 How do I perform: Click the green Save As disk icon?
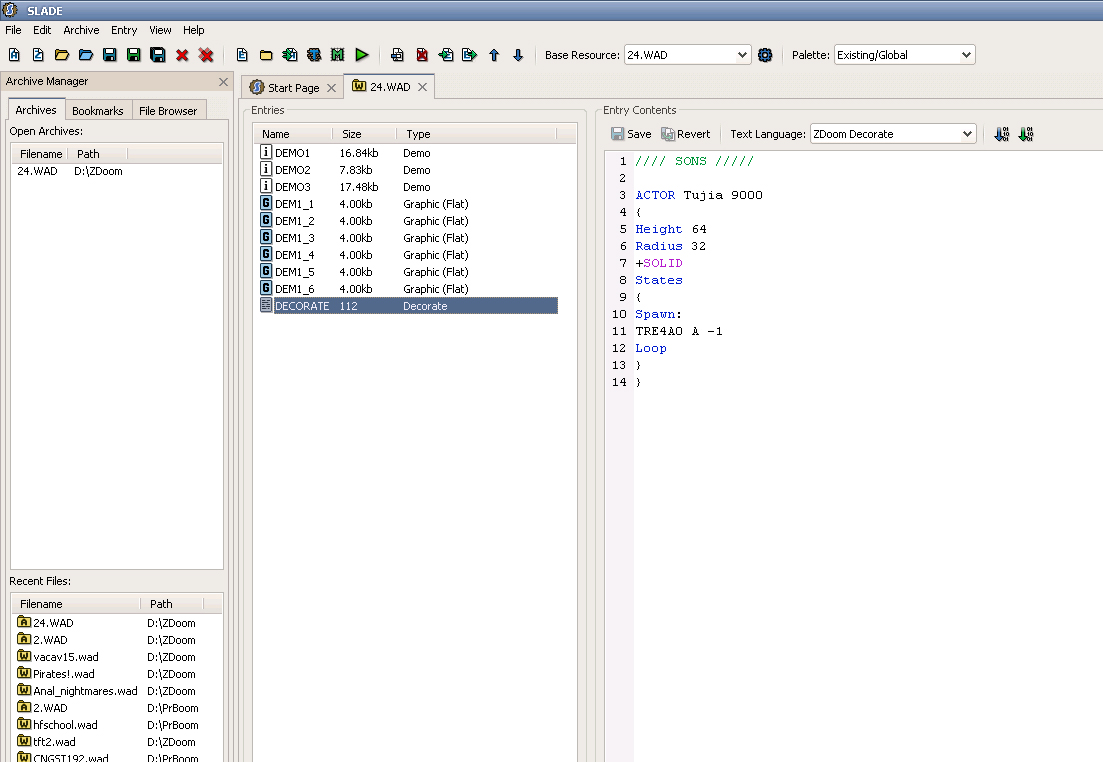pyautogui.click(x=133, y=55)
